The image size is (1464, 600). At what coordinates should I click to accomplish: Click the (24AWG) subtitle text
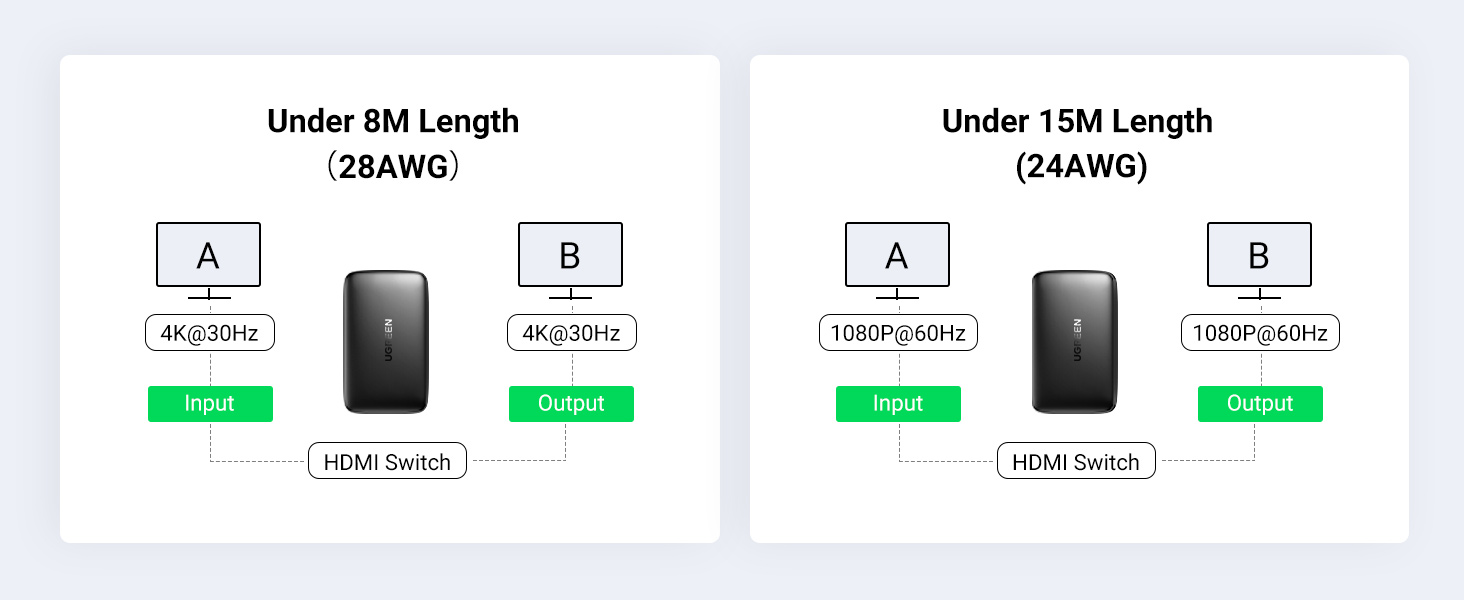(1081, 166)
